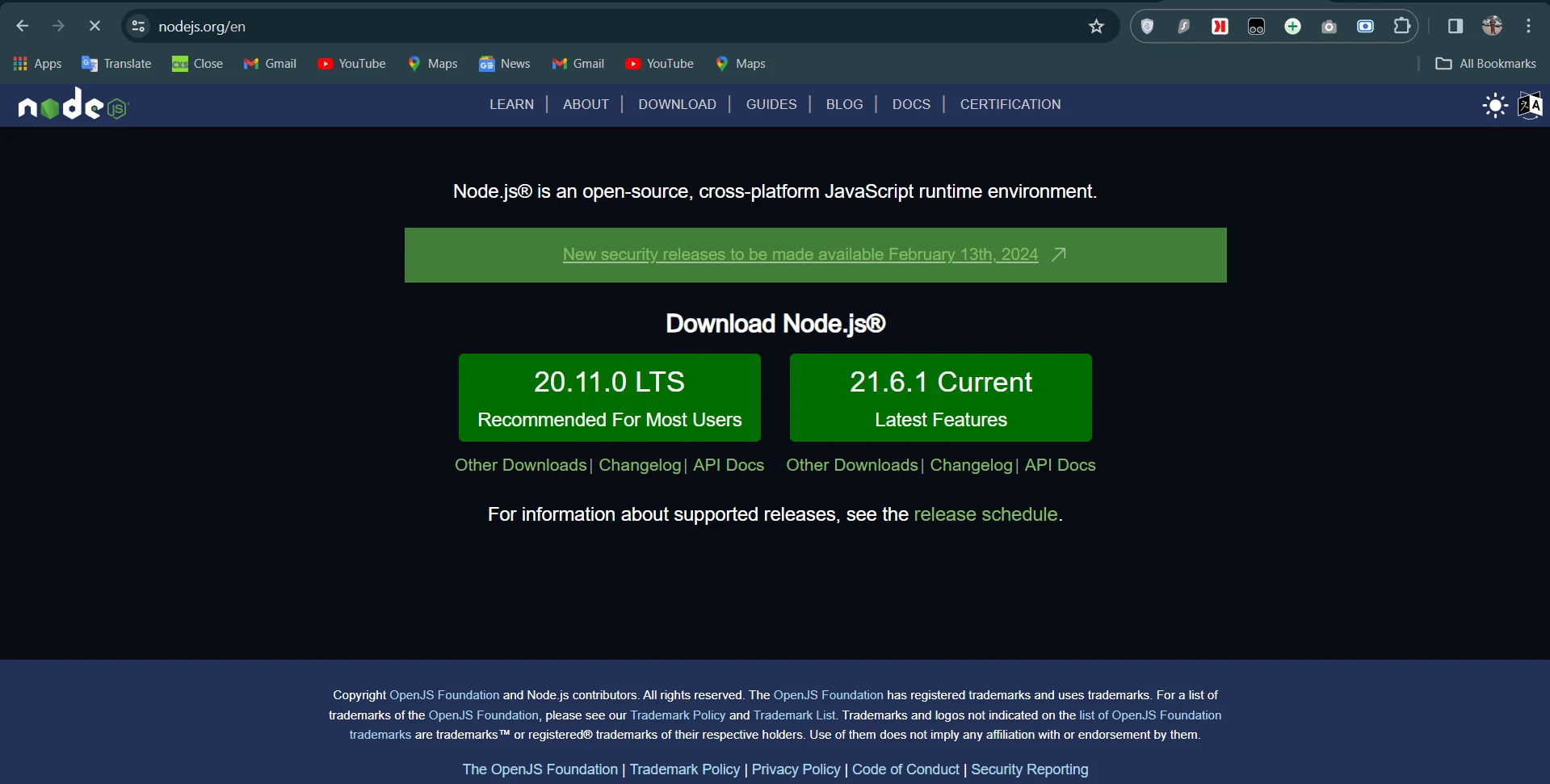Open site information icon in address bar
The image size is (1550, 784).
click(139, 26)
